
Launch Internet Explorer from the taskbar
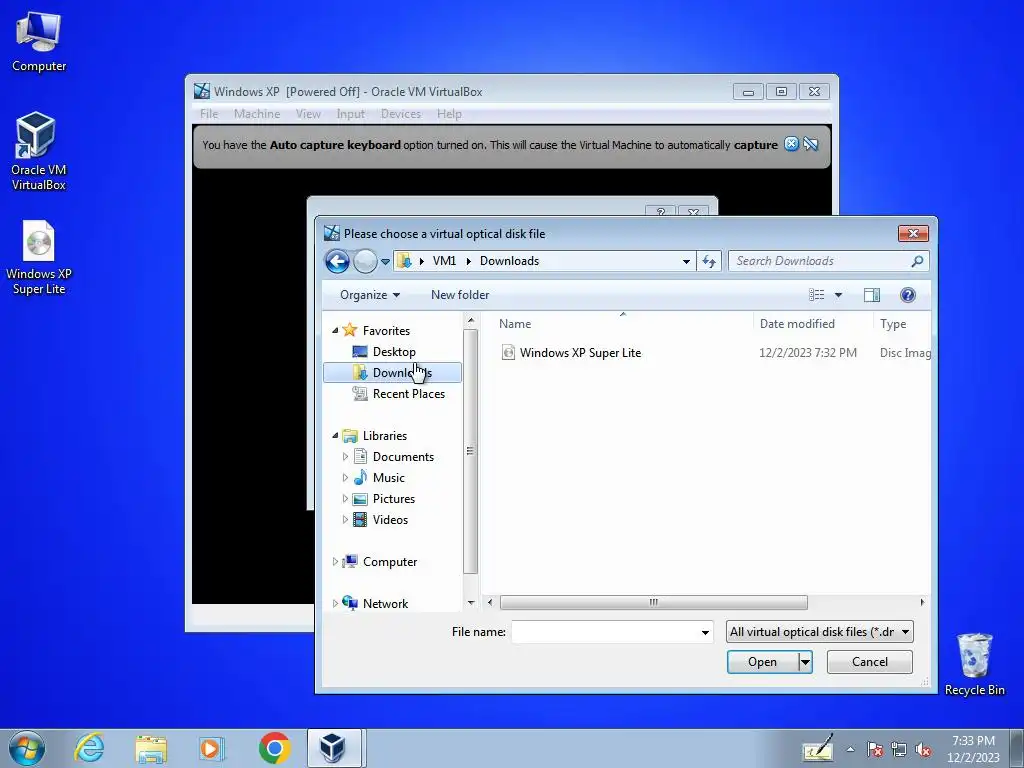(89, 748)
